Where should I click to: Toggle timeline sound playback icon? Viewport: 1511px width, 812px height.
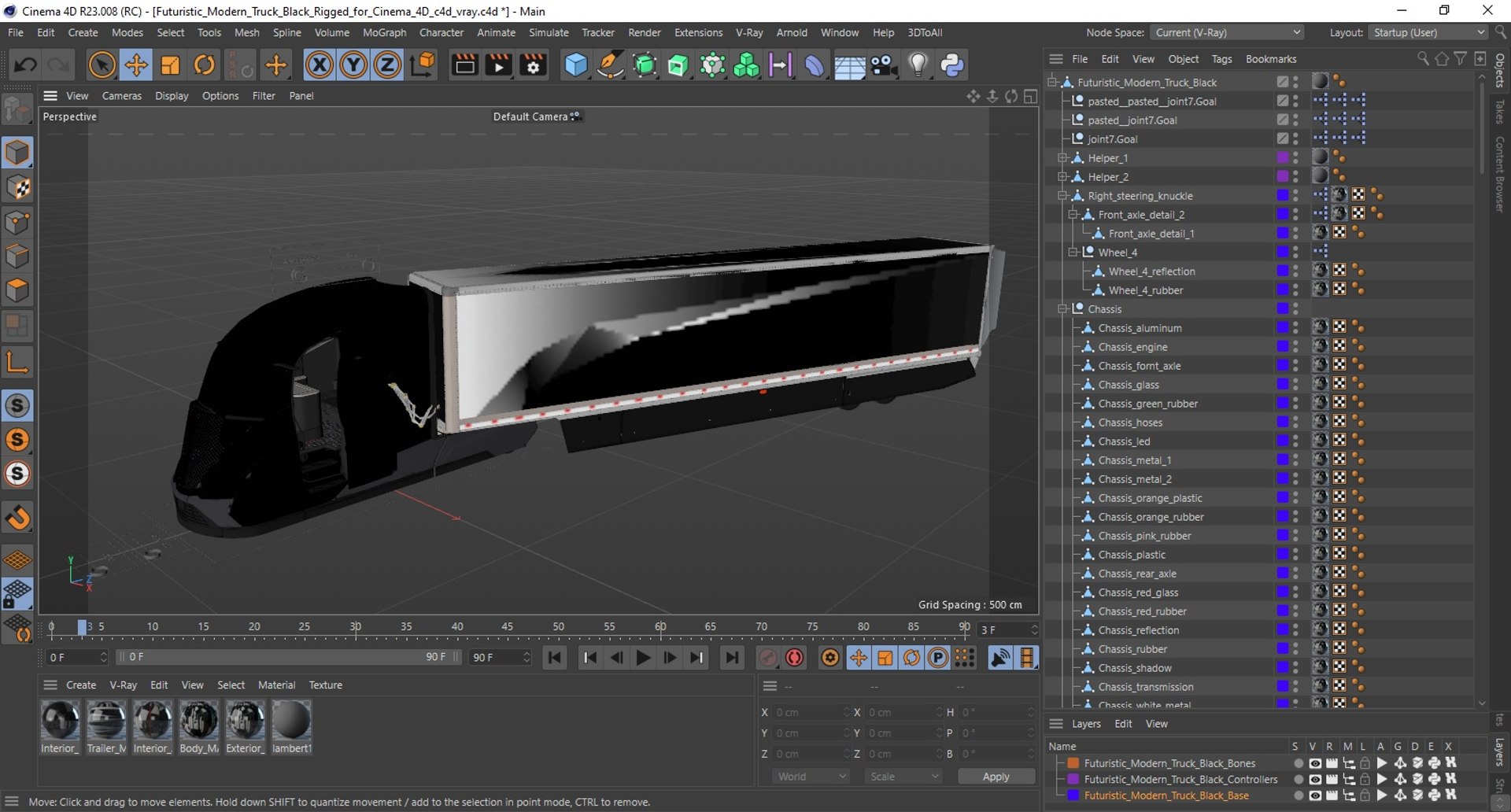[1000, 658]
